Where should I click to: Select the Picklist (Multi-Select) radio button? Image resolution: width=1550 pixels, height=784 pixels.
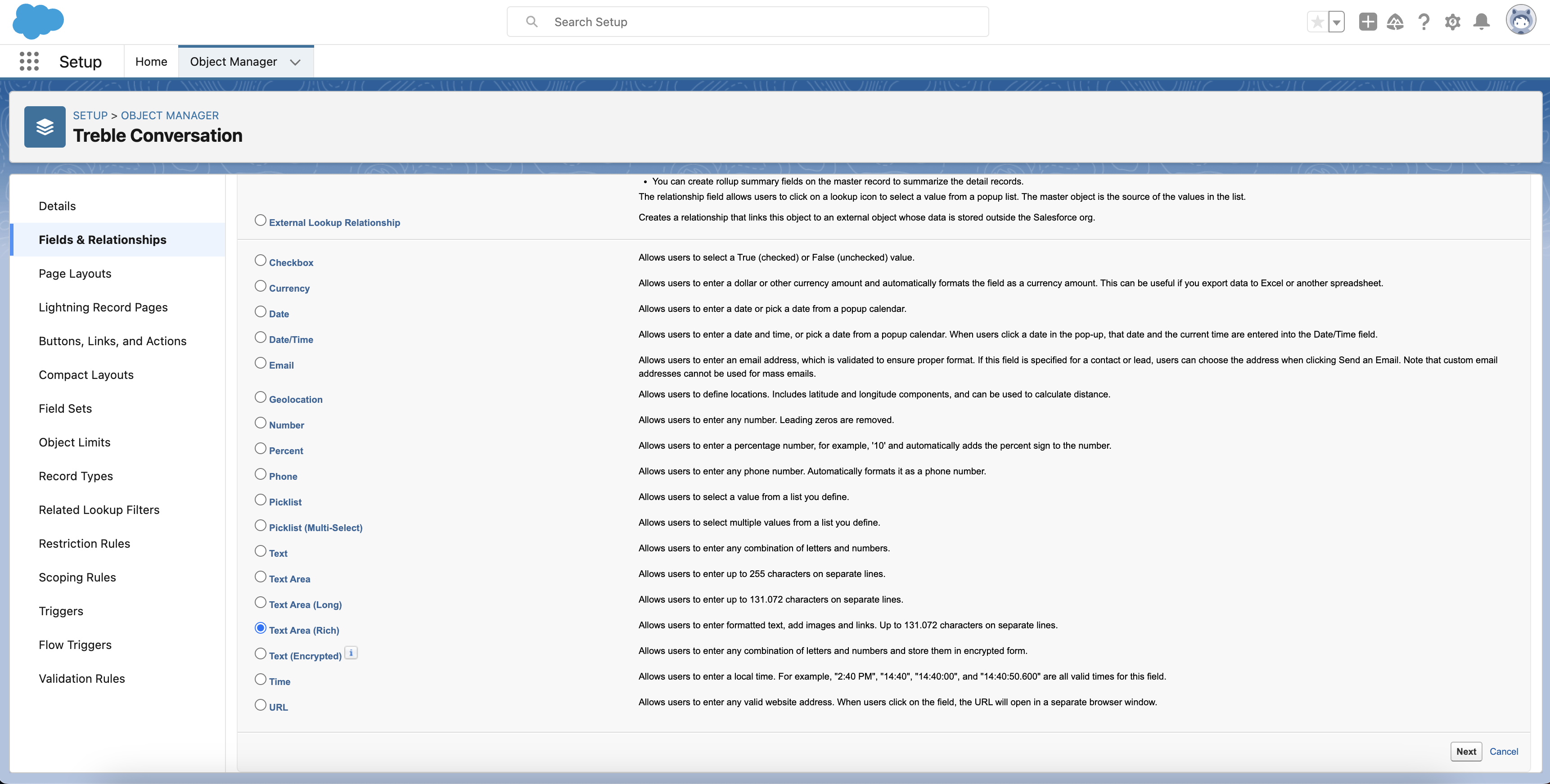pos(261,525)
